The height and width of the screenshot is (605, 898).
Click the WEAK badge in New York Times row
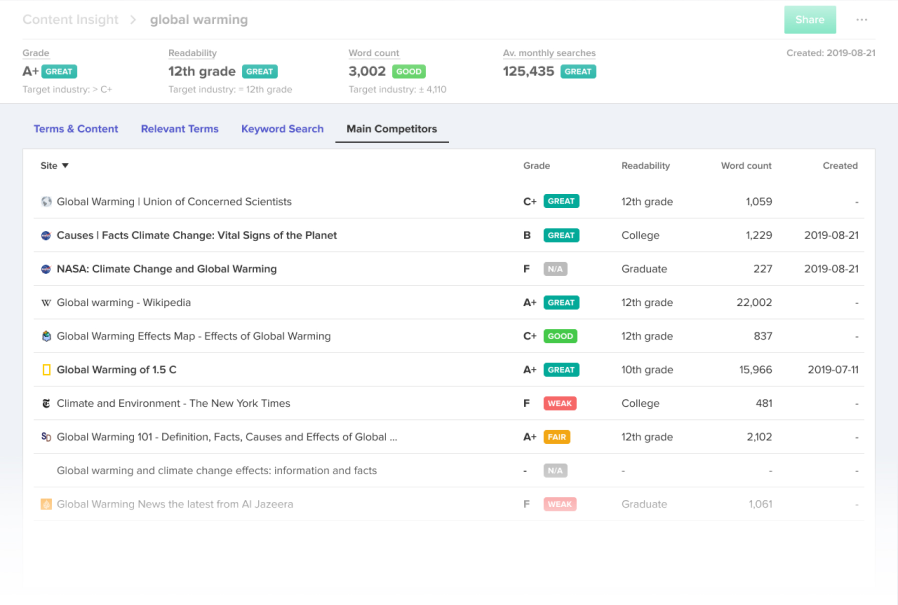[x=560, y=403]
